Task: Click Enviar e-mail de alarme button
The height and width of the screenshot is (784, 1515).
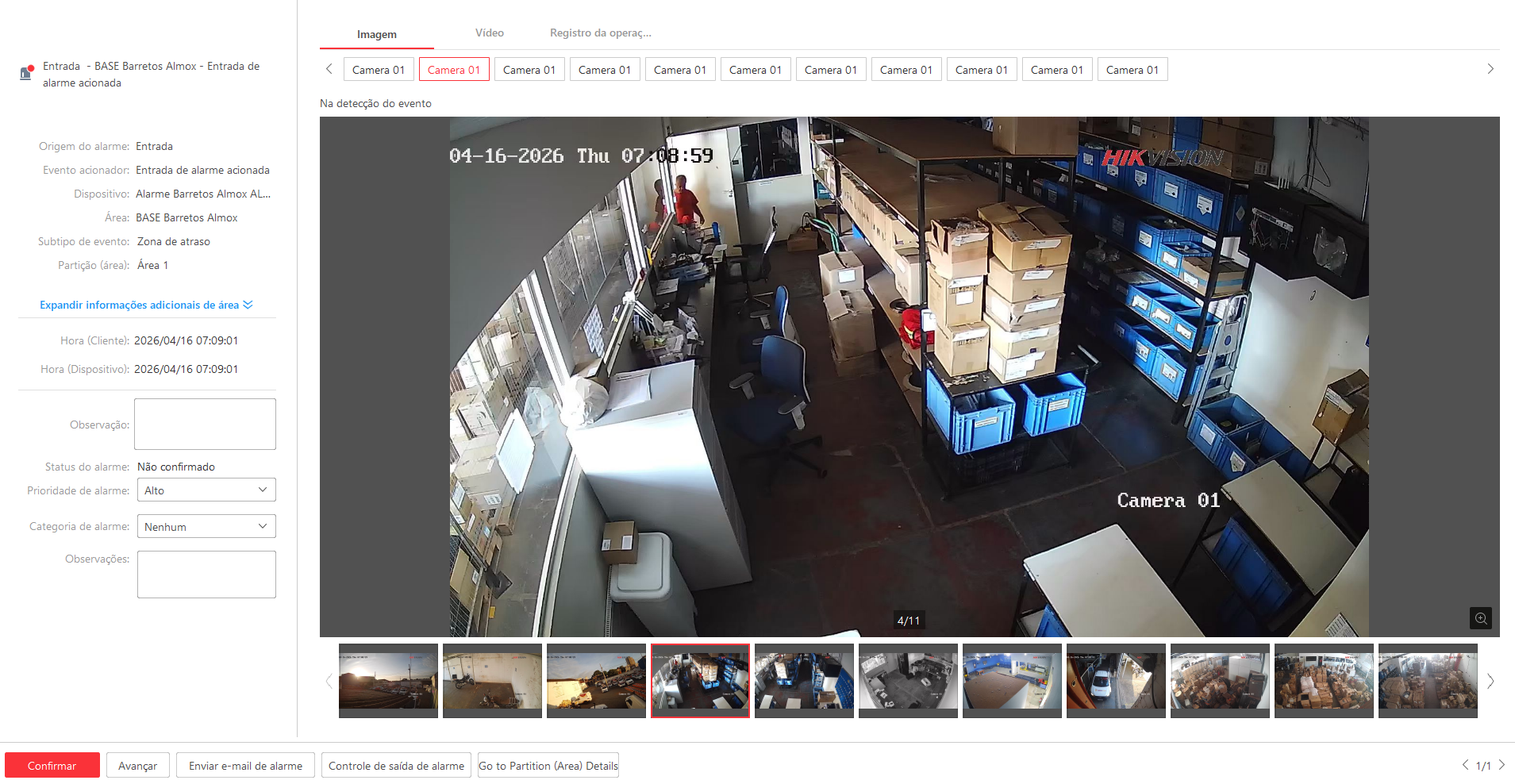Action: [245, 766]
